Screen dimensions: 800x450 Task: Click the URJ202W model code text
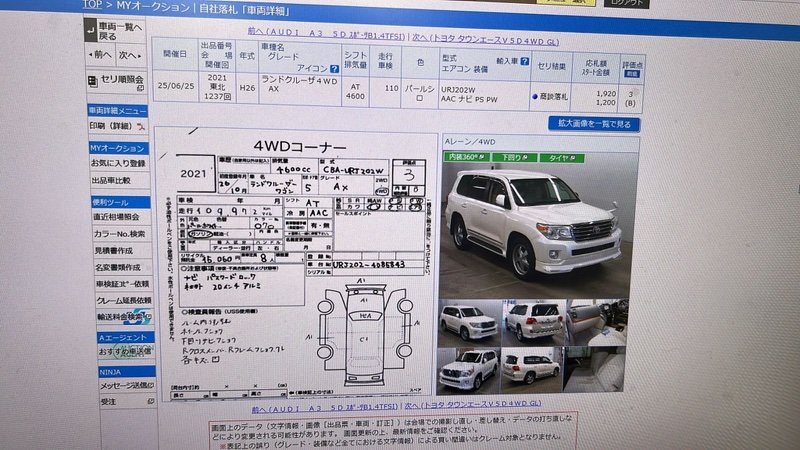[x=458, y=89]
